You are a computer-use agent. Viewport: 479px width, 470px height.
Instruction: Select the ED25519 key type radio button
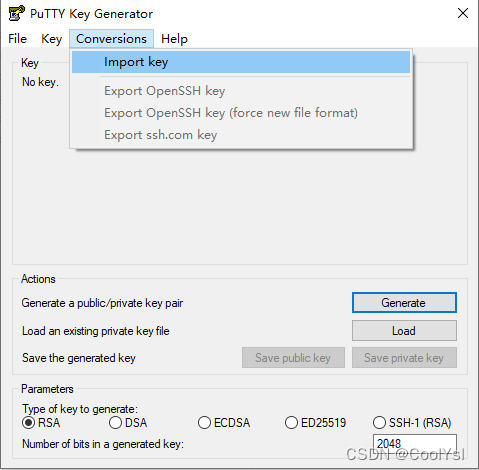coord(291,423)
